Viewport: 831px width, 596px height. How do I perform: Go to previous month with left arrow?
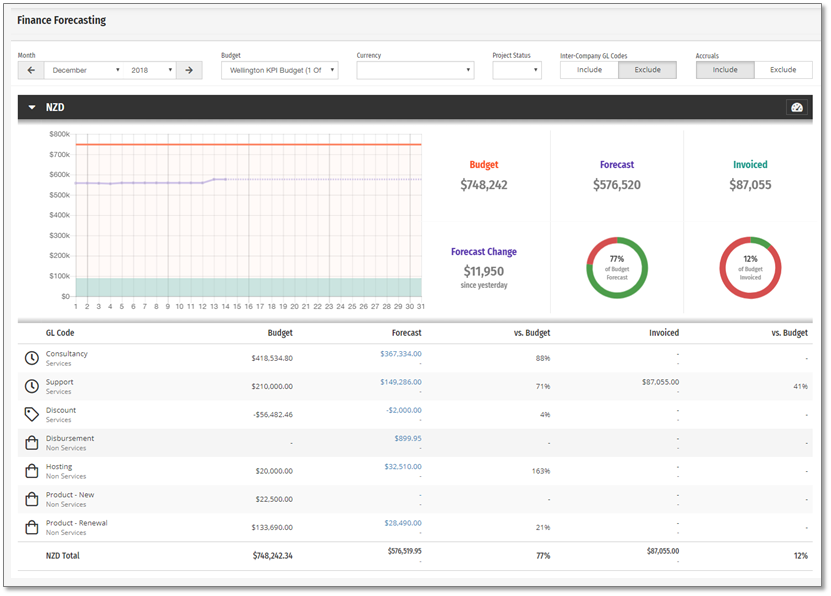(x=31, y=70)
